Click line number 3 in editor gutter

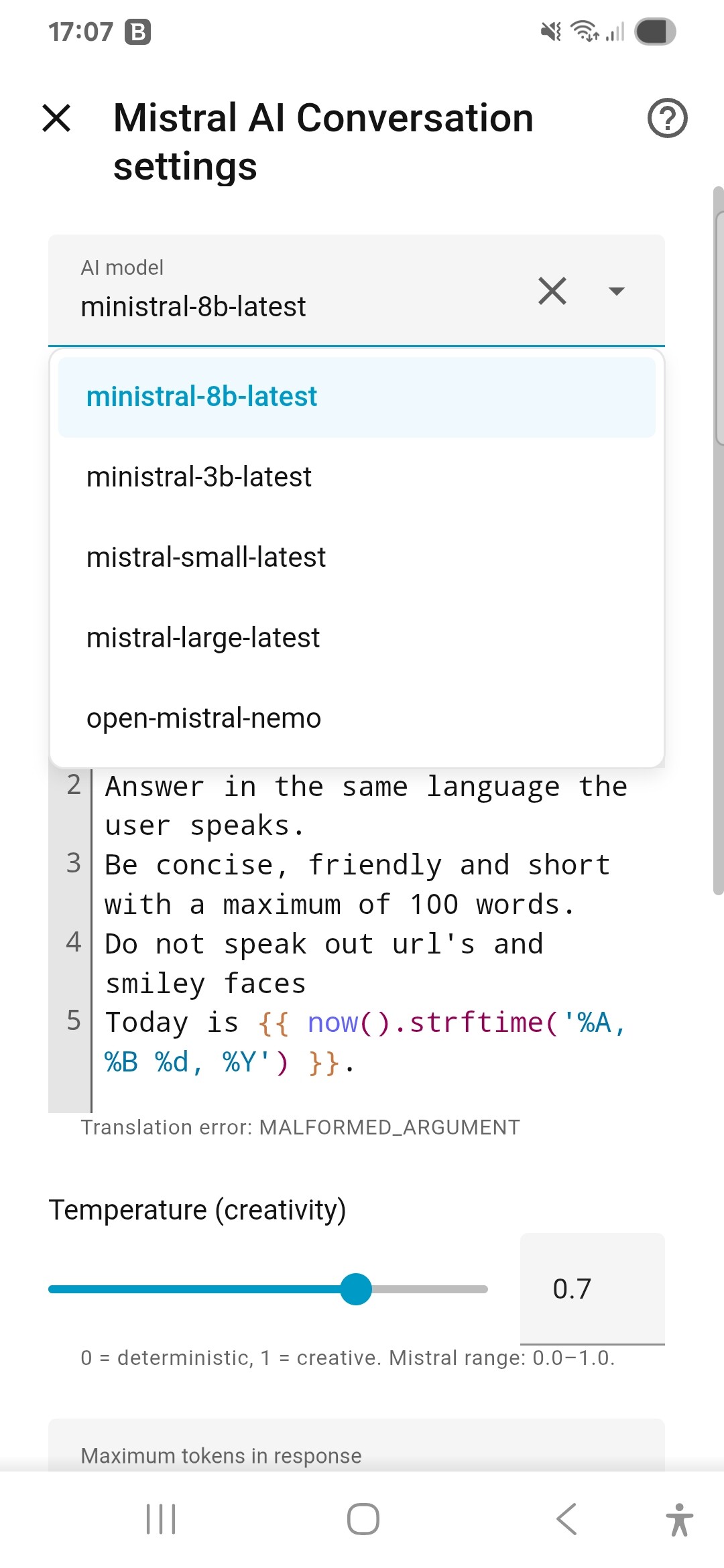74,863
